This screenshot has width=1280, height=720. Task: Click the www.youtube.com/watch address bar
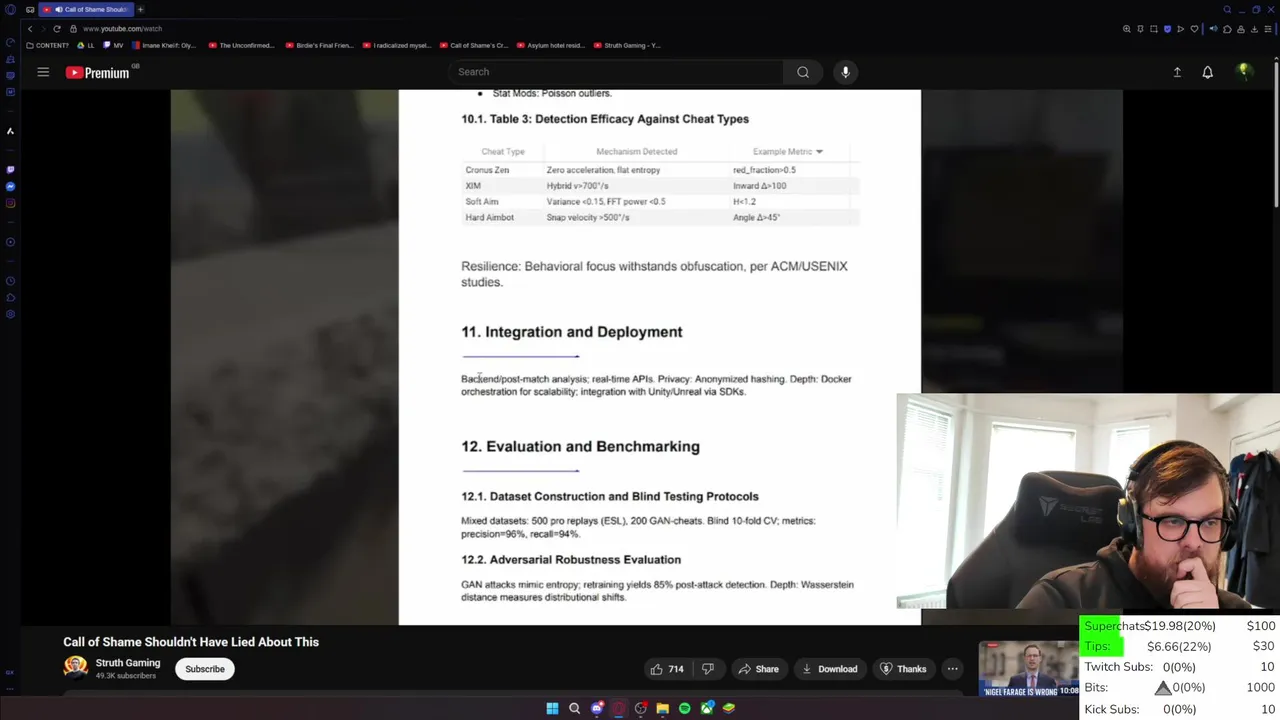122,29
